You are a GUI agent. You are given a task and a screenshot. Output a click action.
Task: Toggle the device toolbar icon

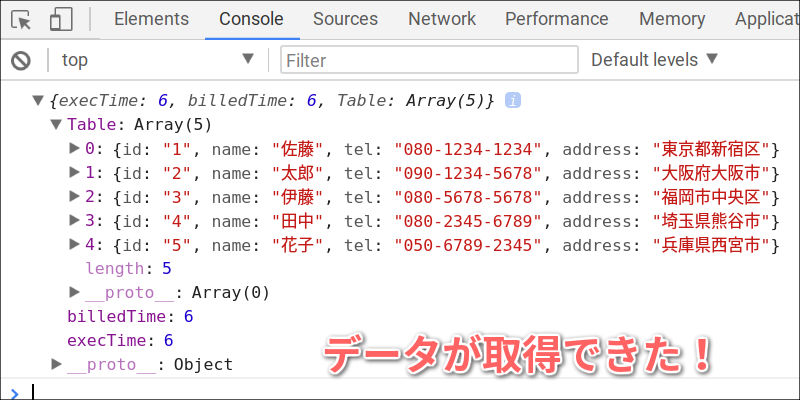(61, 19)
